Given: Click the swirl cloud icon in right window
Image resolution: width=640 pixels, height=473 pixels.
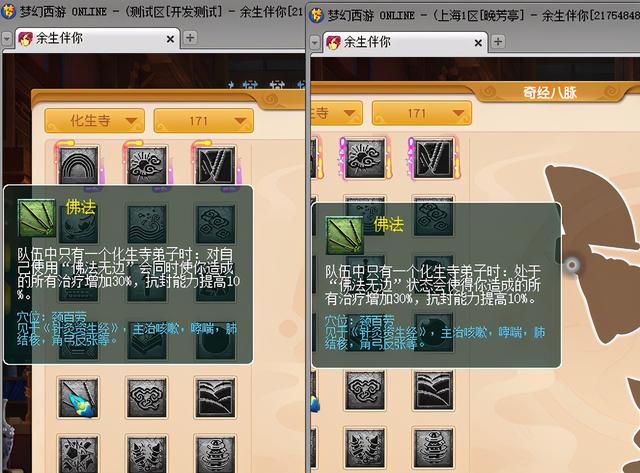Looking at the screenshot, I should click(x=365, y=391).
